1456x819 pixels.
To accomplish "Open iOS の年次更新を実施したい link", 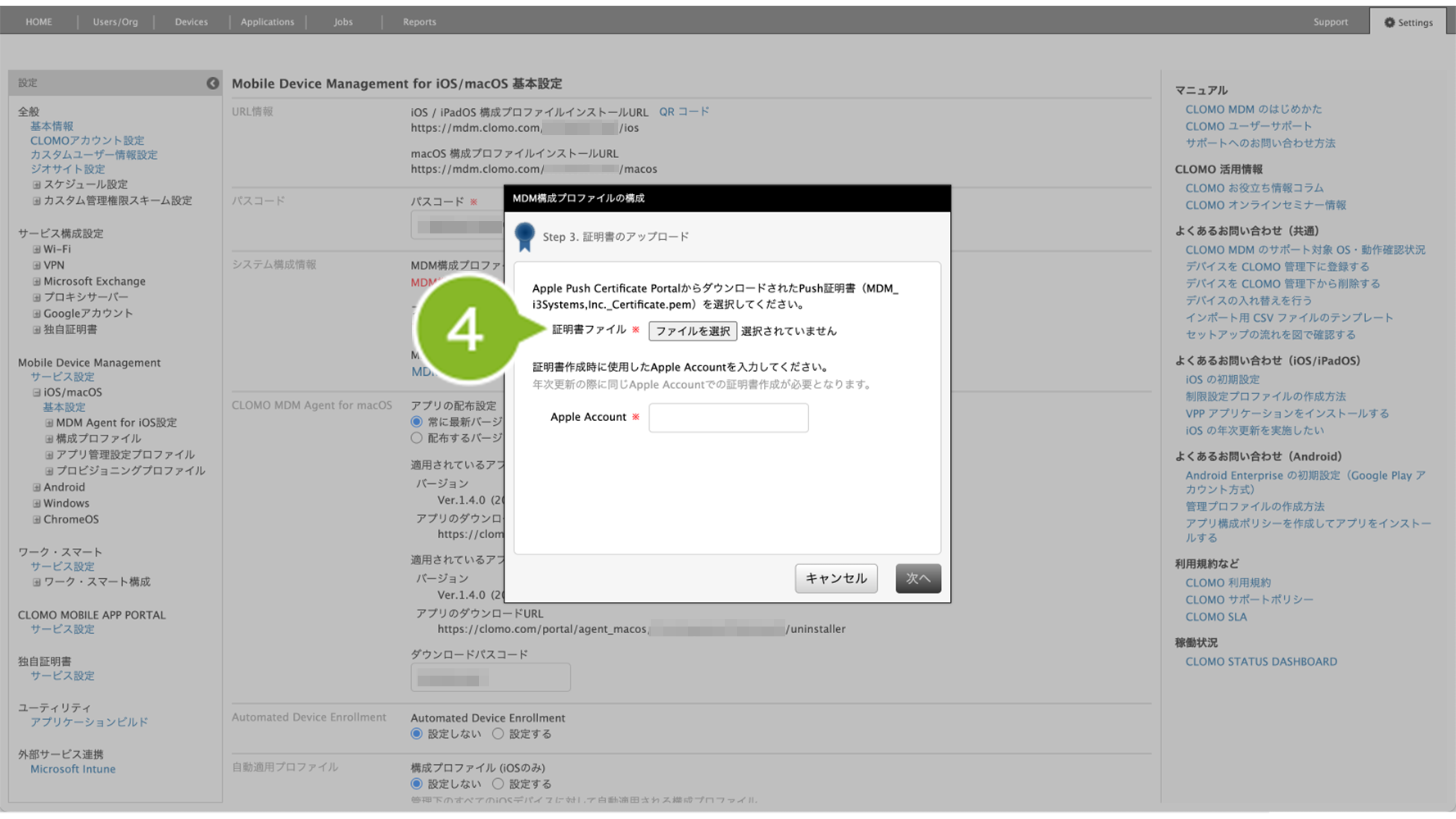I will (1254, 431).
